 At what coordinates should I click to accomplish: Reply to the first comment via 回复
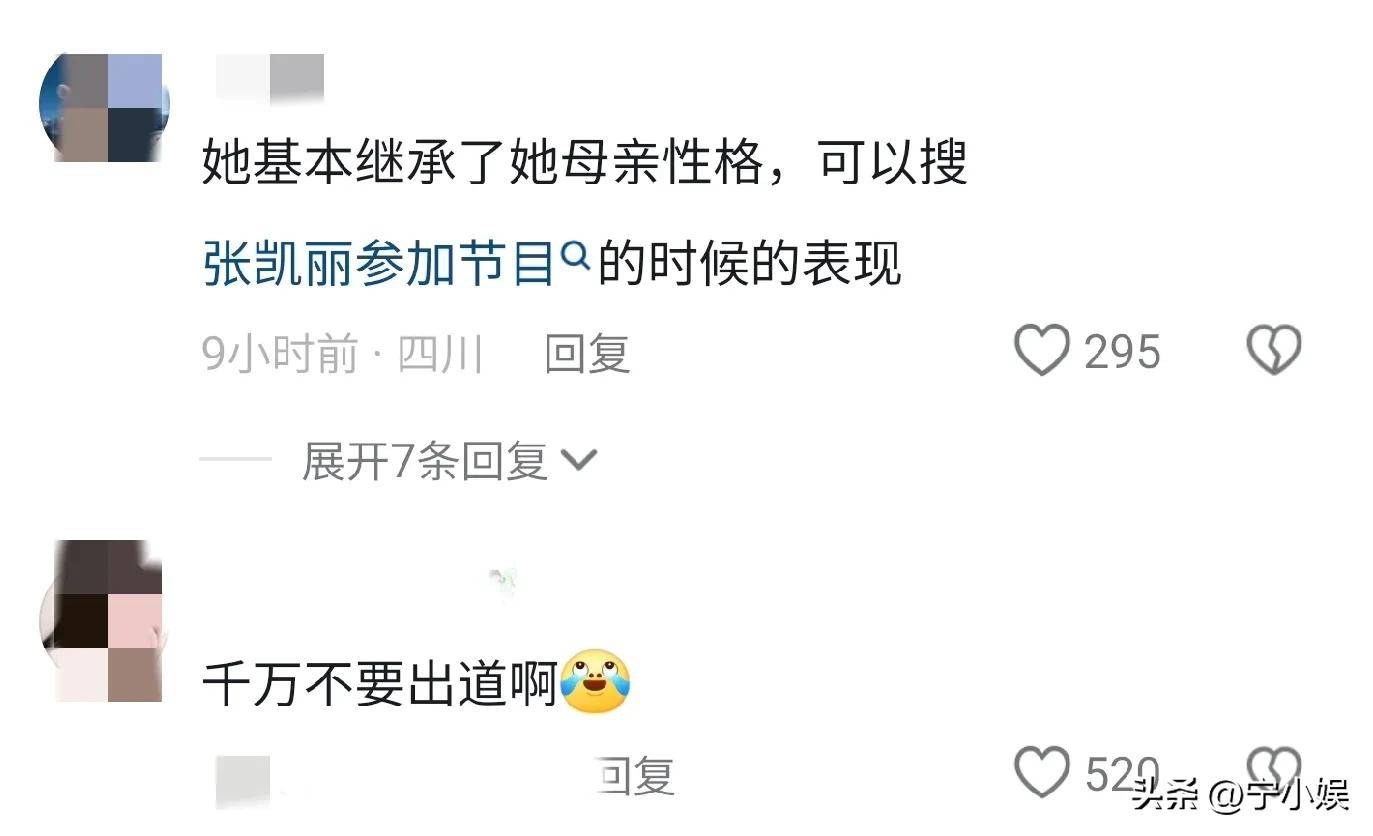click(x=587, y=354)
